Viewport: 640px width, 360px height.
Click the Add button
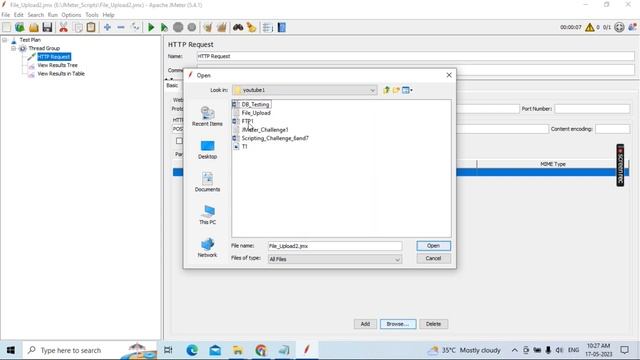[x=365, y=324]
